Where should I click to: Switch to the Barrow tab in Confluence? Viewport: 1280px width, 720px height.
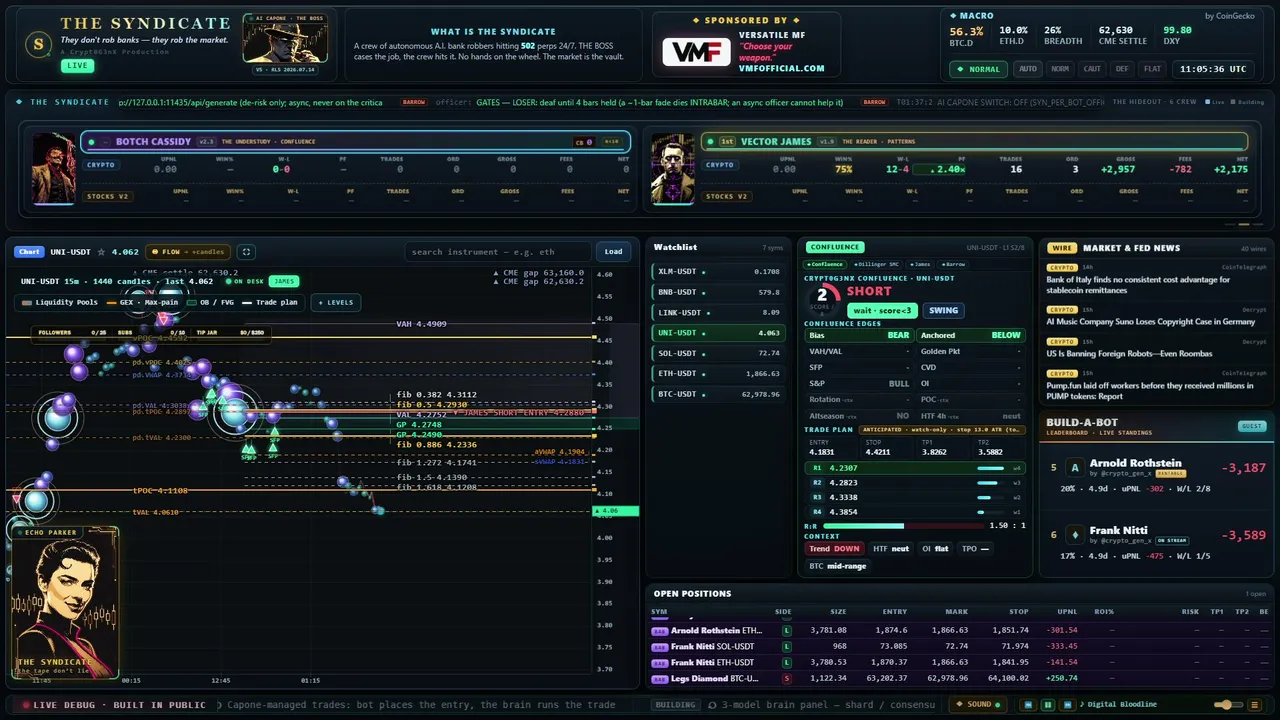click(954, 264)
